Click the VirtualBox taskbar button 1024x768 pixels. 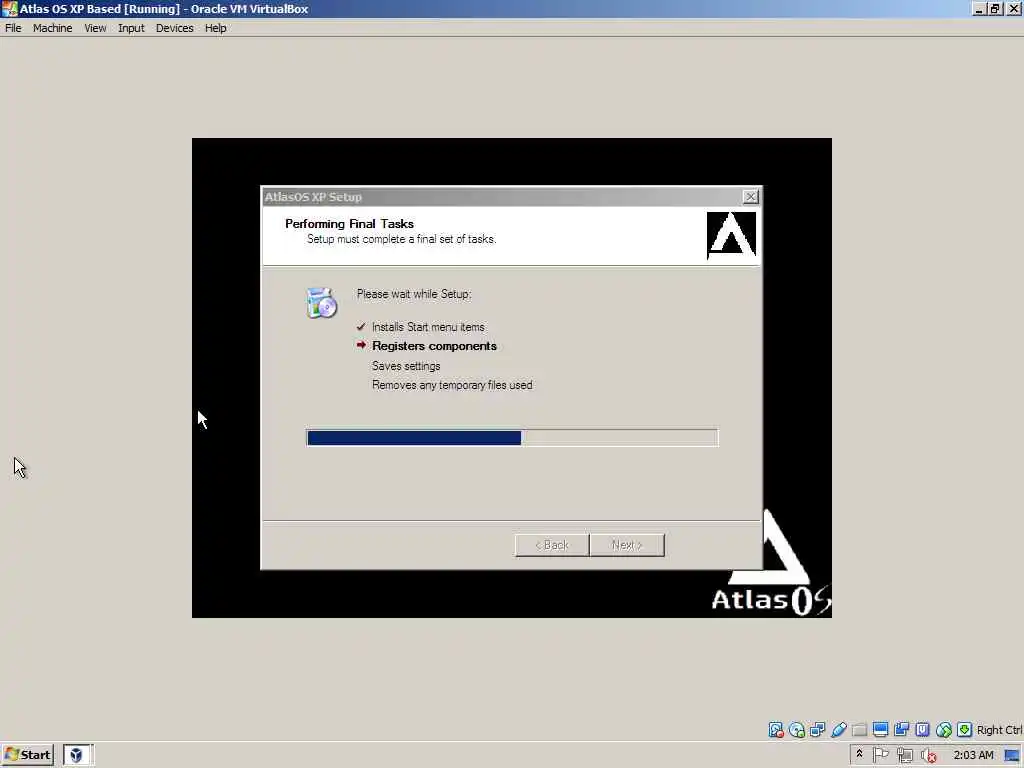pyautogui.click(x=78, y=755)
